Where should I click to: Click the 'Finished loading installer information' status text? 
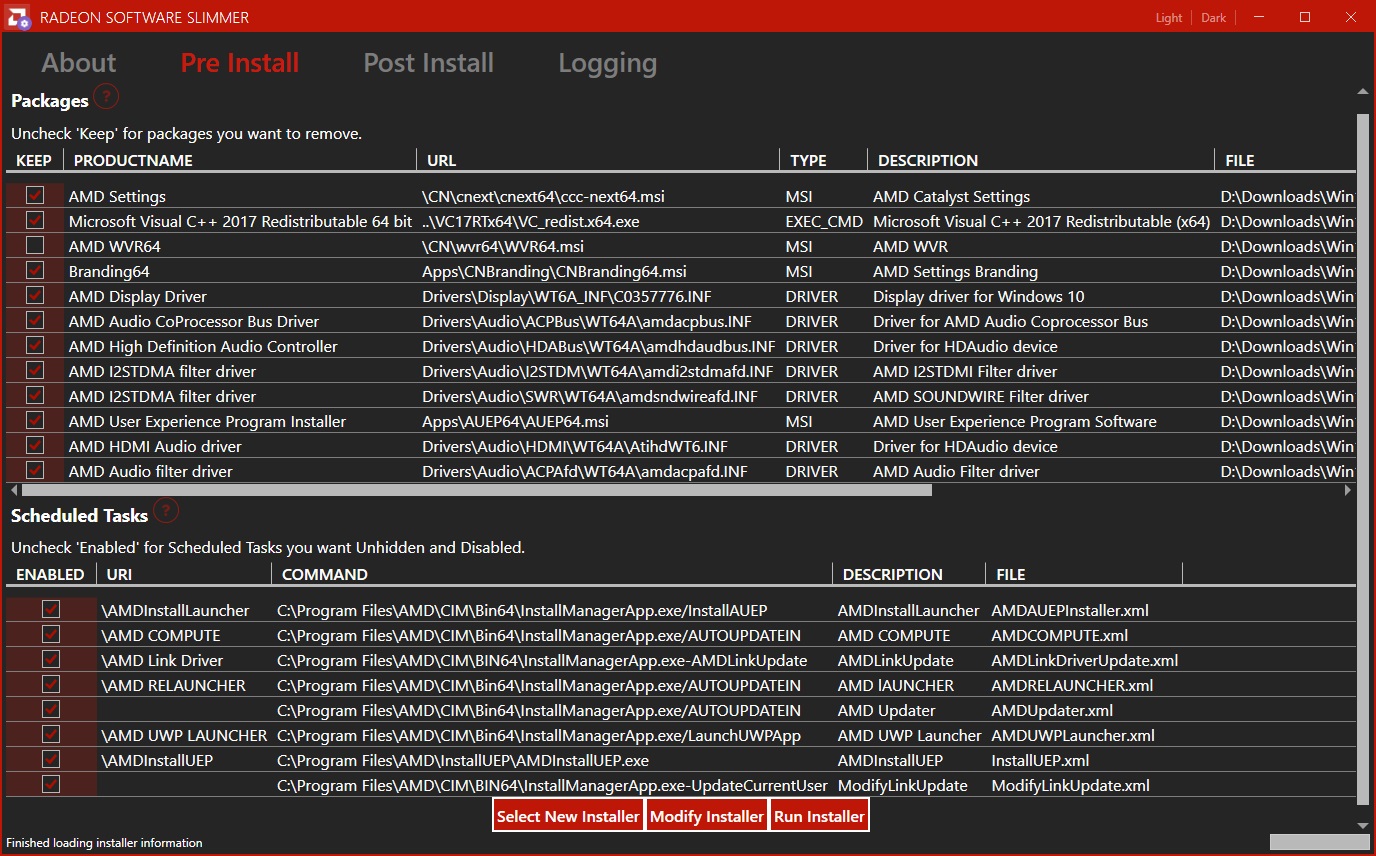pos(105,843)
